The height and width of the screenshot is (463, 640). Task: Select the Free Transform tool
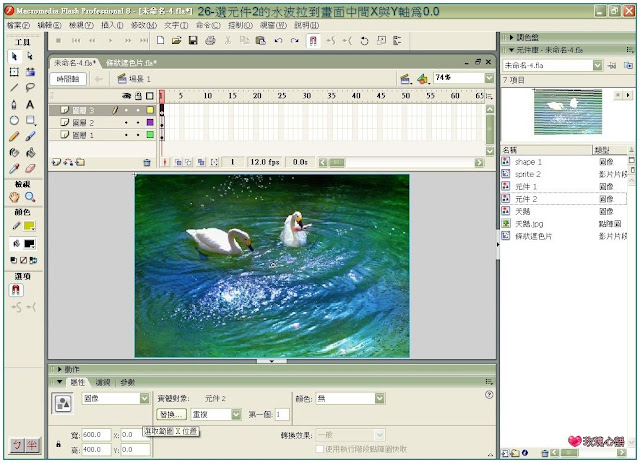tap(14, 72)
